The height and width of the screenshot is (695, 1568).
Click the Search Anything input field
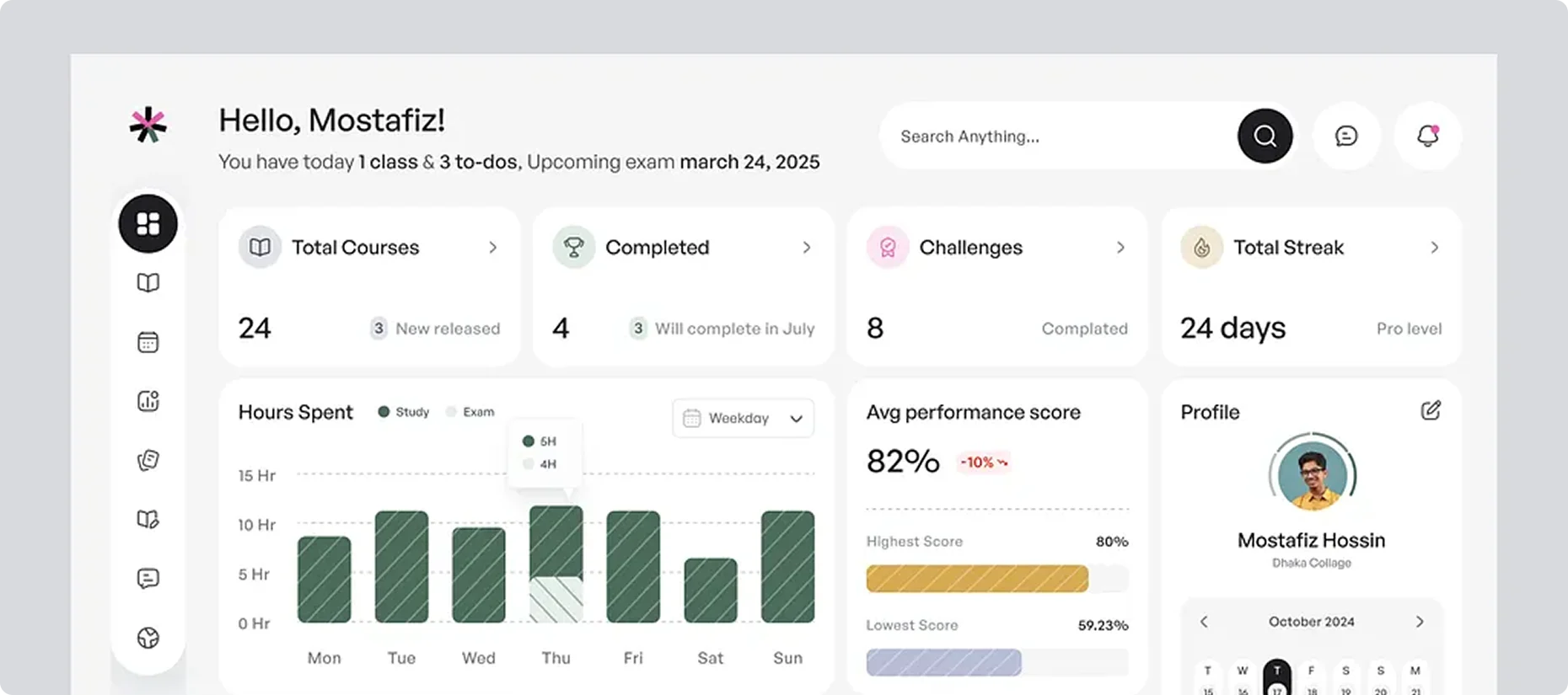(x=1054, y=136)
